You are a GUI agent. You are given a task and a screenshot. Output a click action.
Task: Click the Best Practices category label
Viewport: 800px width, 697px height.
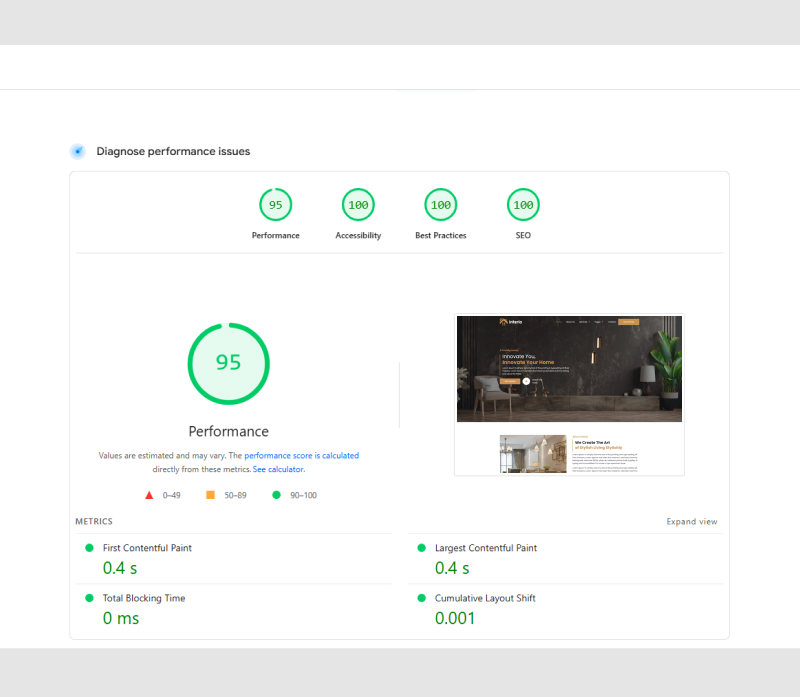440,236
